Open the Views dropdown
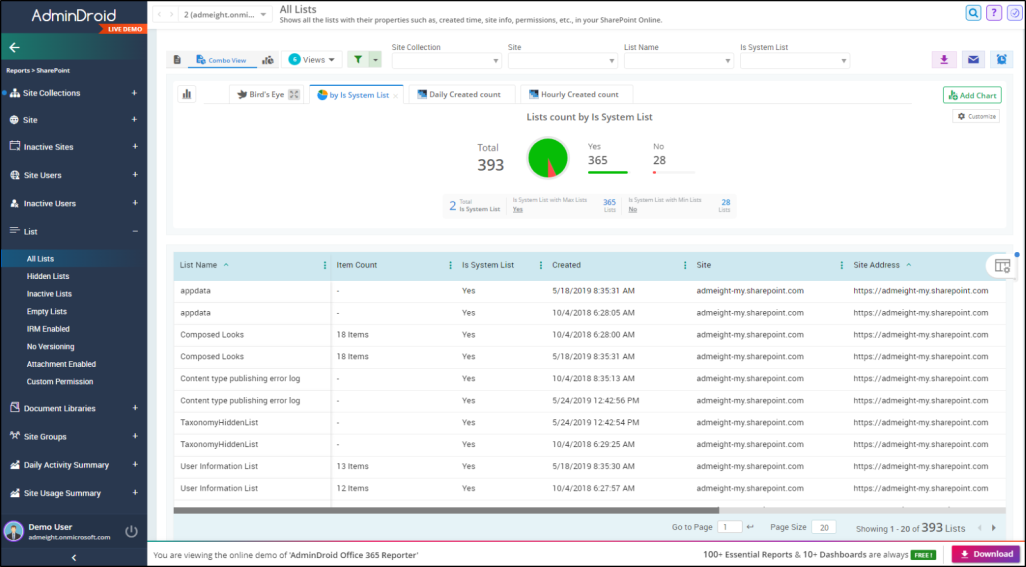 coord(312,60)
